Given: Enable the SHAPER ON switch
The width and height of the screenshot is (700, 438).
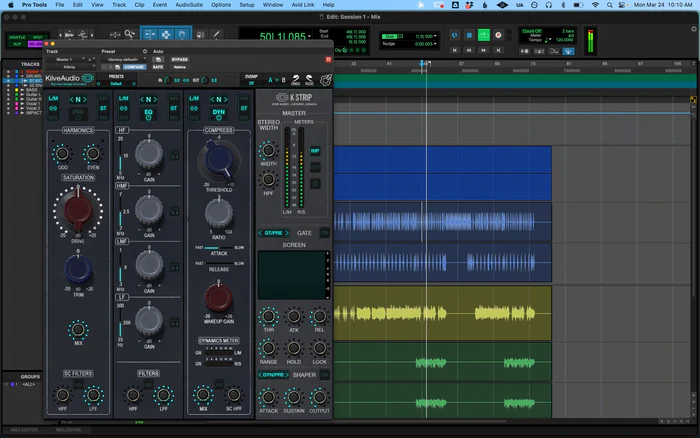Looking at the screenshot, I should point(323,375).
